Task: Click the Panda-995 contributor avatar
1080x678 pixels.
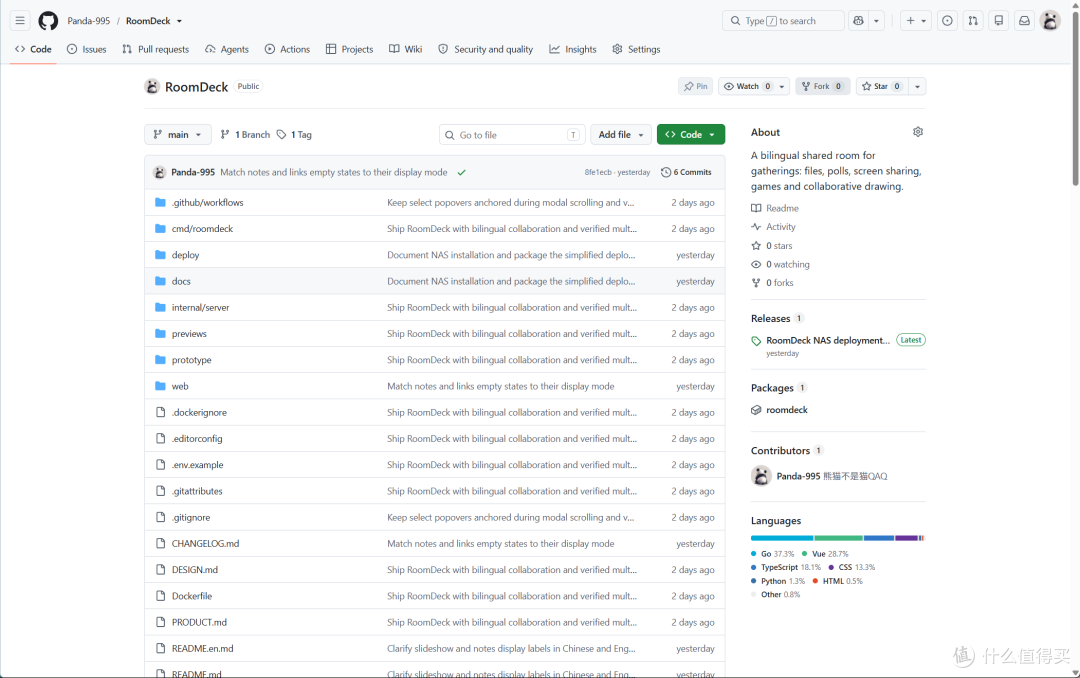Action: tap(761, 475)
